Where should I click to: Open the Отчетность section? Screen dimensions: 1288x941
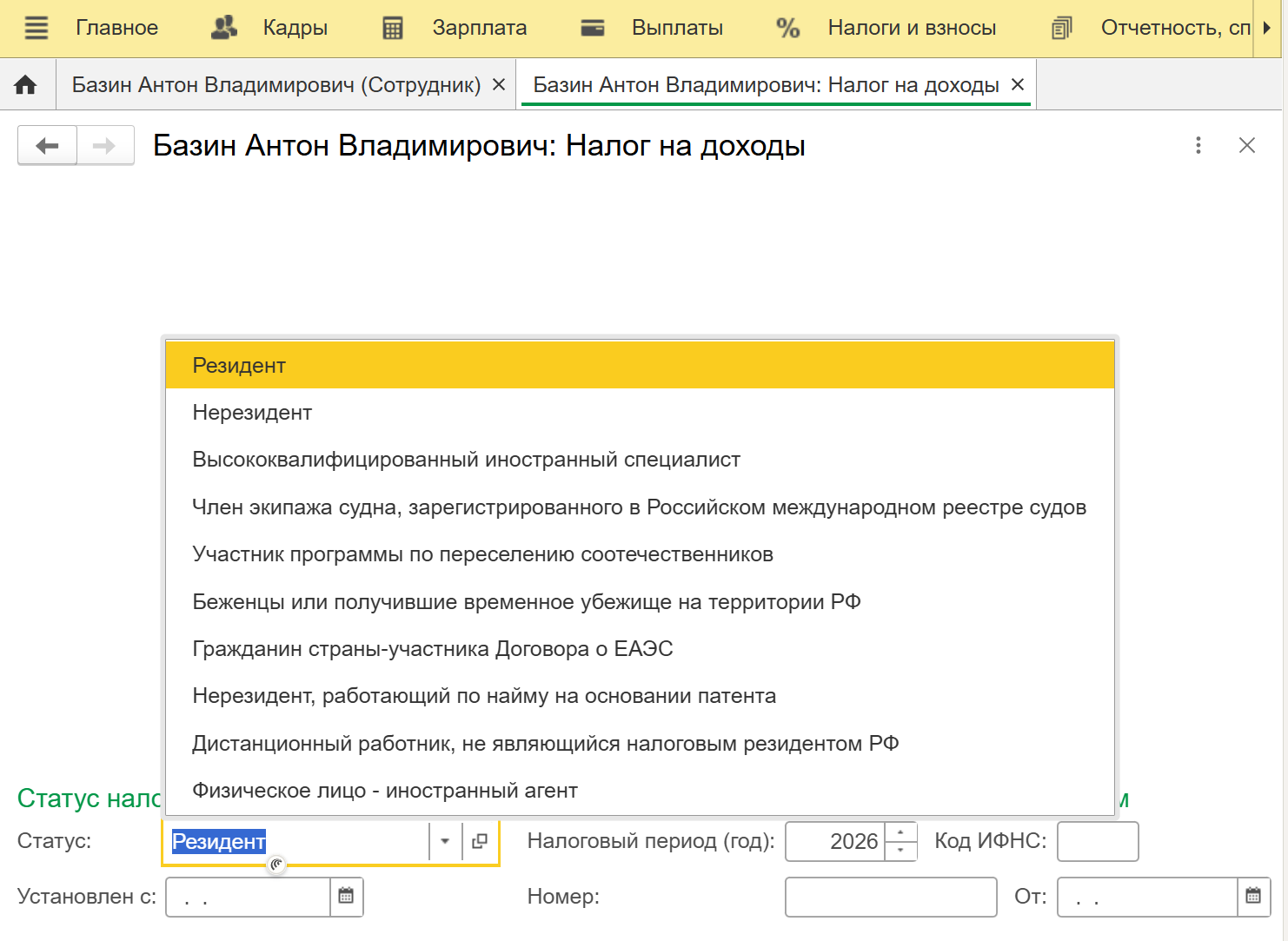point(1176,28)
